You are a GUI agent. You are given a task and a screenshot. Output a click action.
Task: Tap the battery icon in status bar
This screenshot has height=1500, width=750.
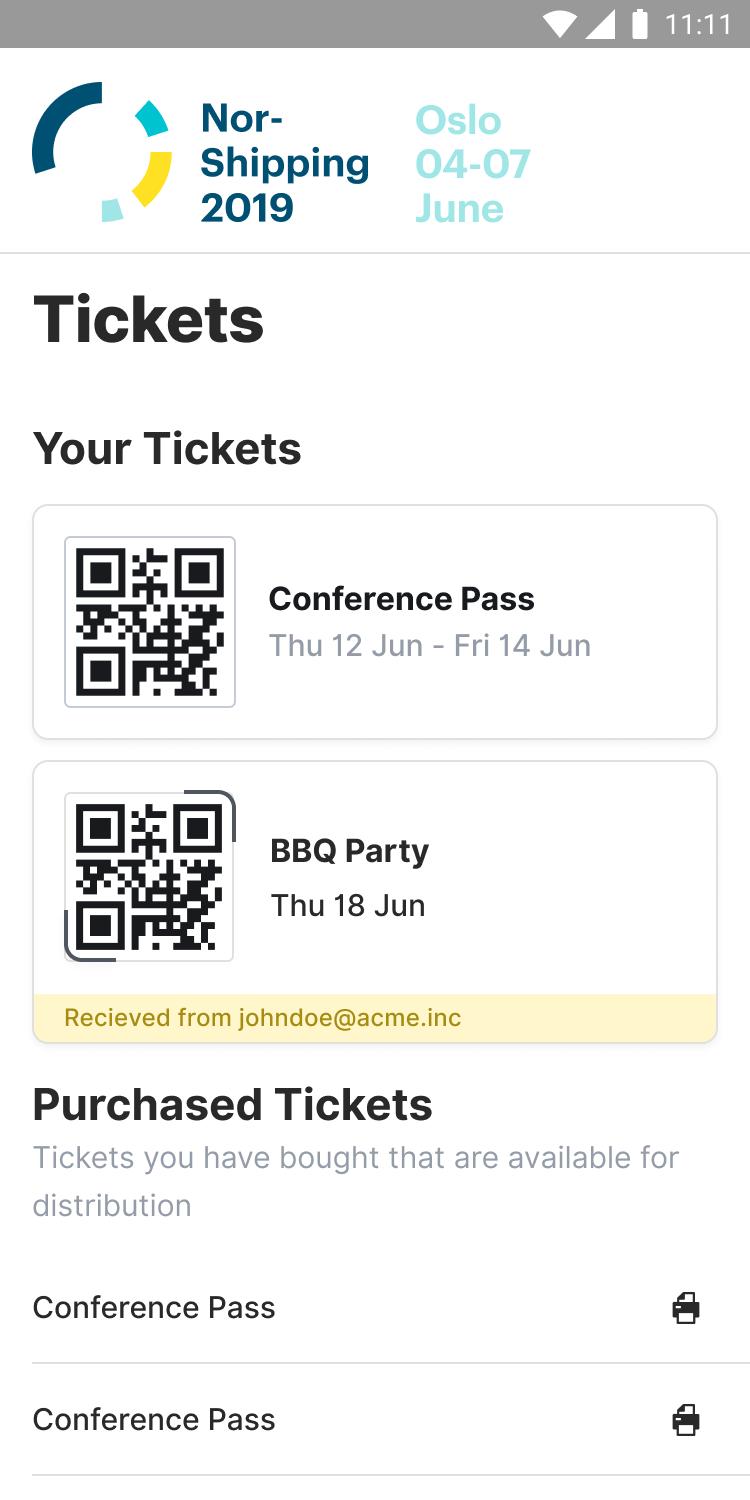pyautogui.click(x=640, y=25)
